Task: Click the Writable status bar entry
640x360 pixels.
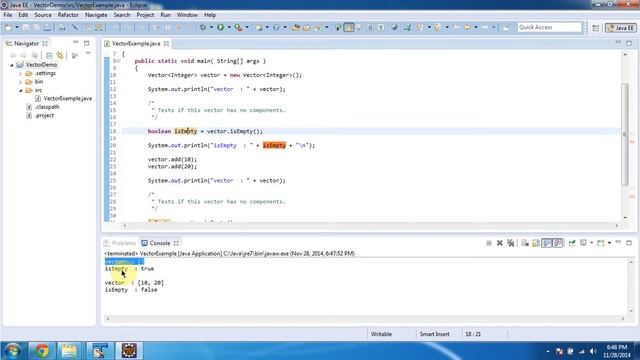Action: [x=381, y=334]
